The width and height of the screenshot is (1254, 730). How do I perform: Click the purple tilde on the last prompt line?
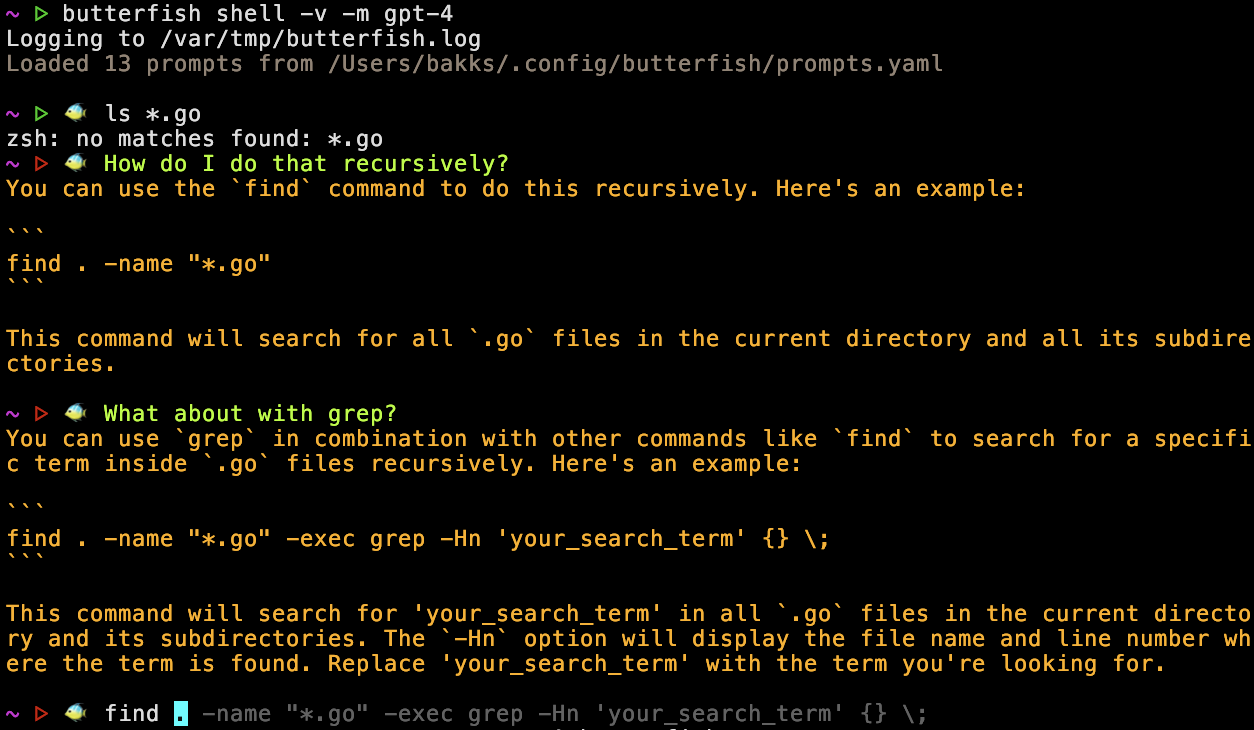[x=13, y=714]
